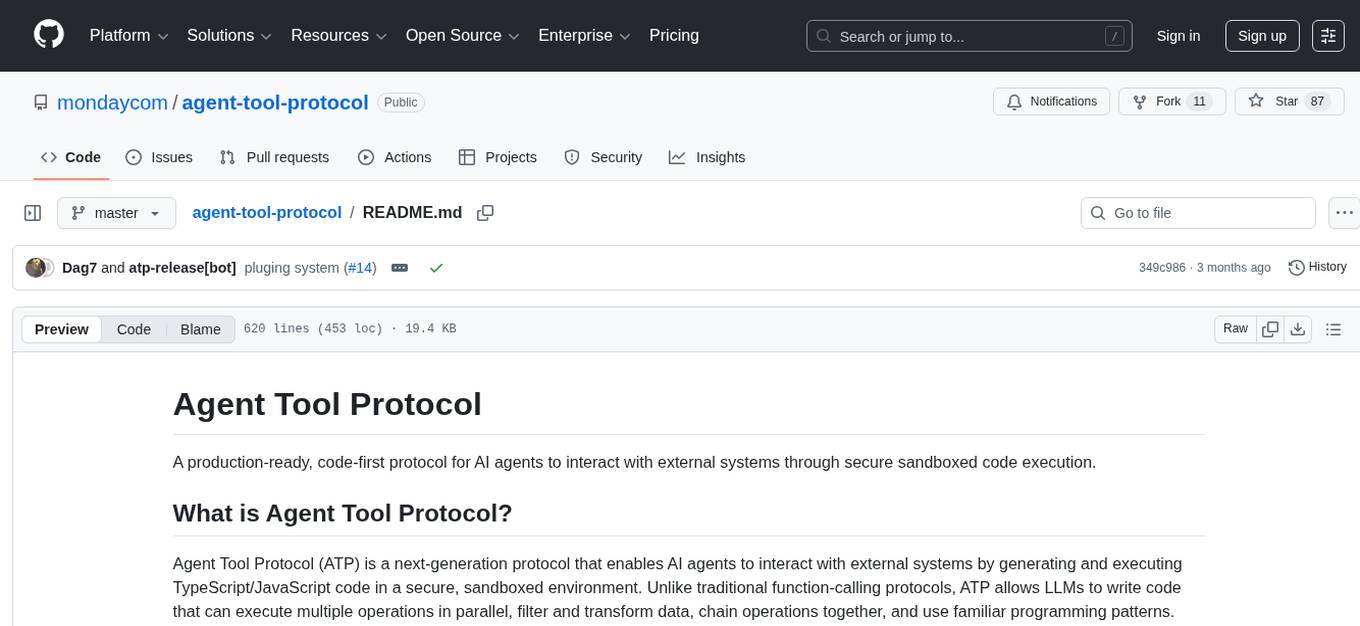This screenshot has width=1360, height=626.
Task: Copy the README.md file path icon
Action: click(486, 212)
